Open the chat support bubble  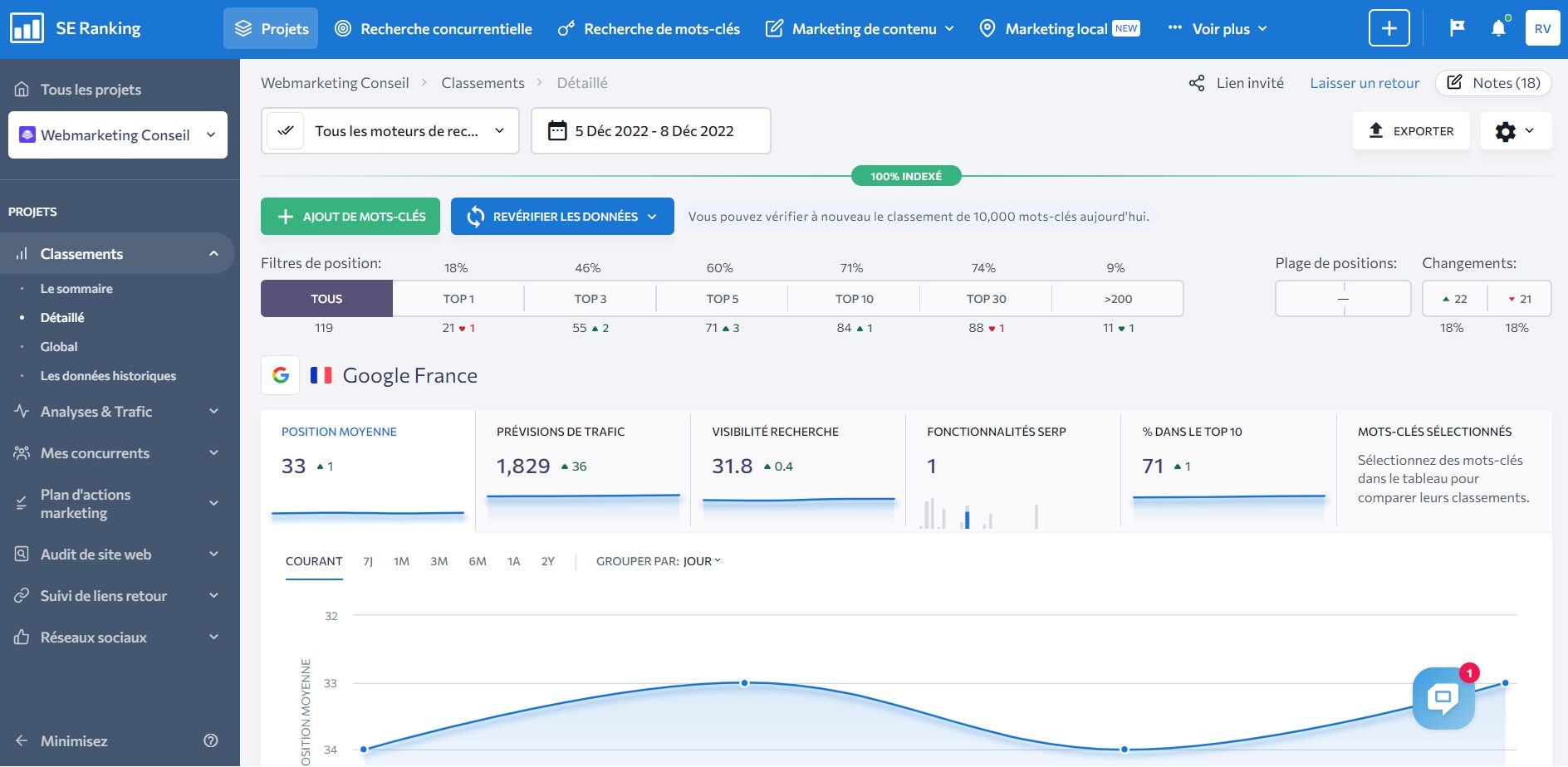click(x=1443, y=698)
